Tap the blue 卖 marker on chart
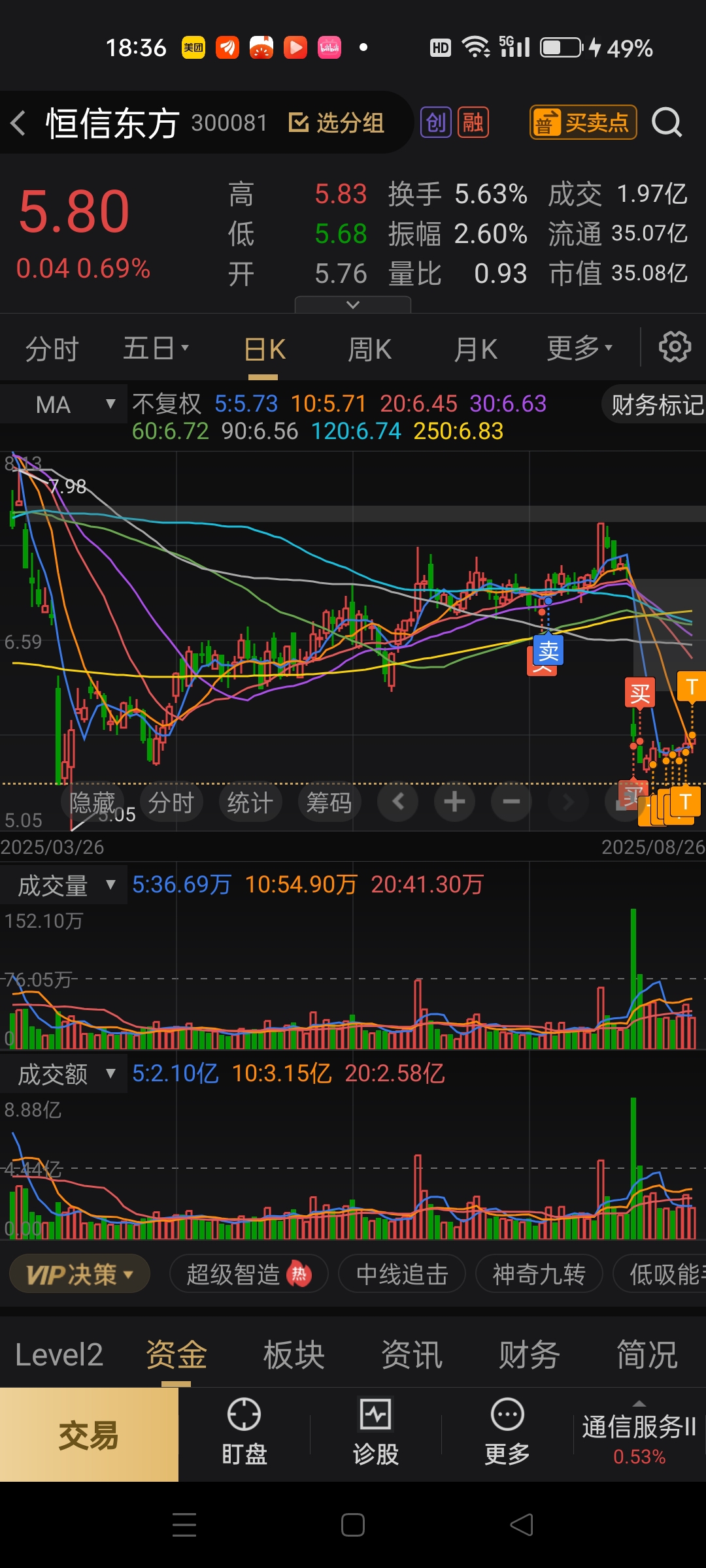The image size is (706, 1568). [548, 651]
